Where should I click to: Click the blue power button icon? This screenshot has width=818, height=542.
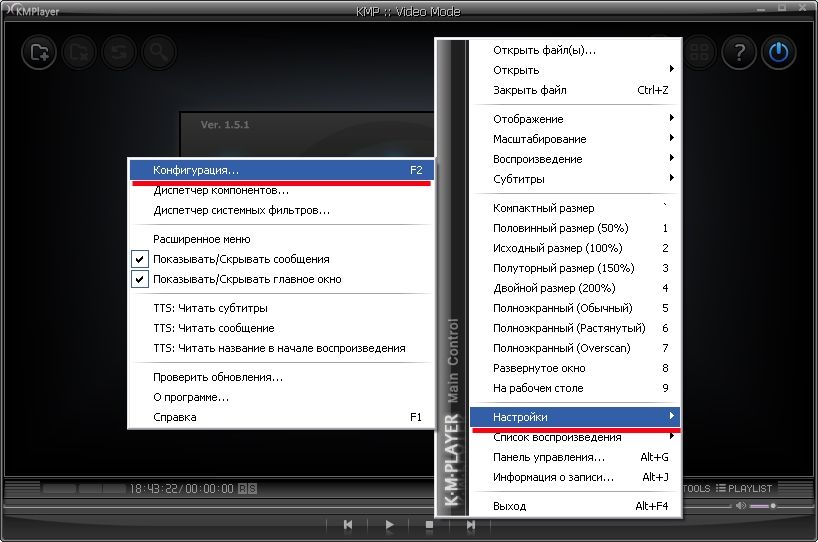point(778,52)
